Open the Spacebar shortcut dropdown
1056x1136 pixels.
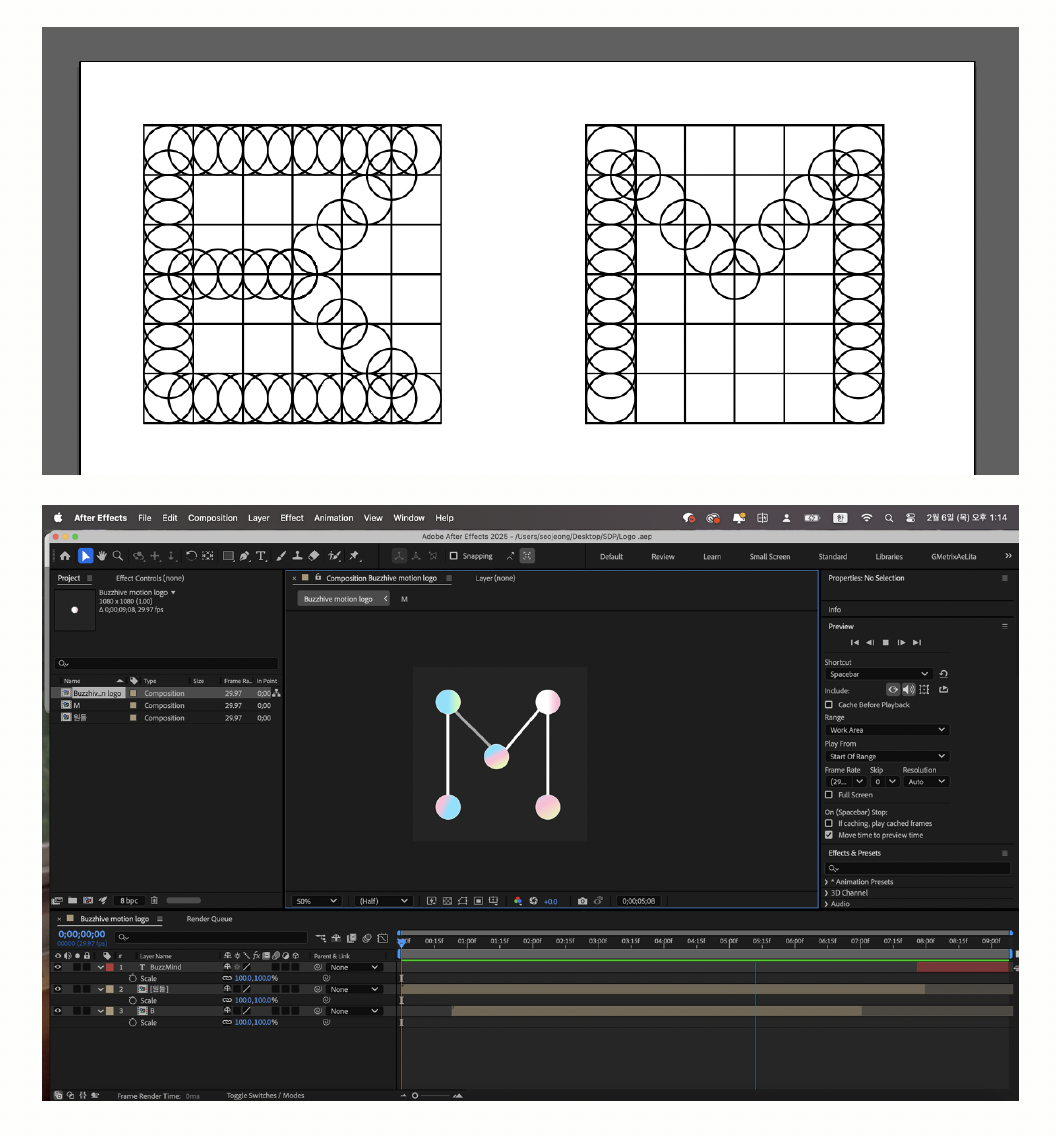[x=879, y=674]
